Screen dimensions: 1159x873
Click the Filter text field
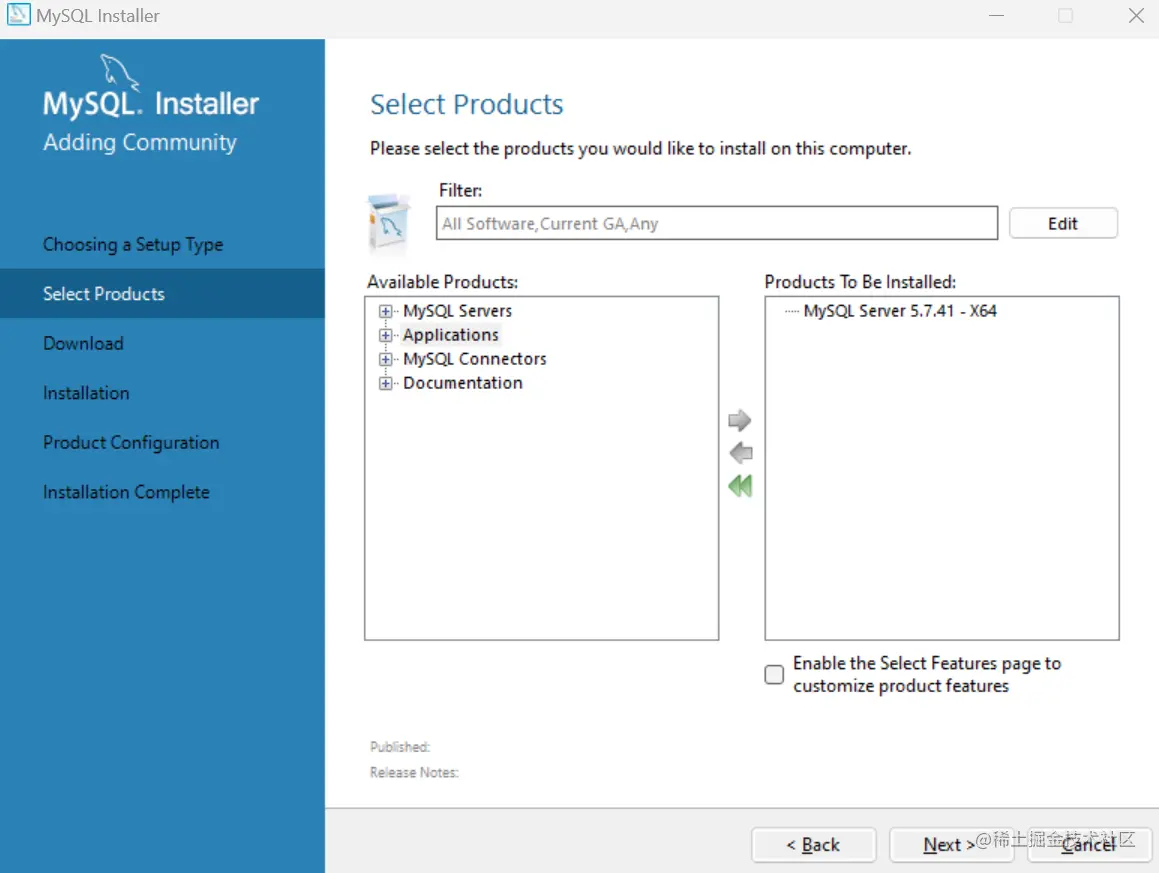pos(717,223)
